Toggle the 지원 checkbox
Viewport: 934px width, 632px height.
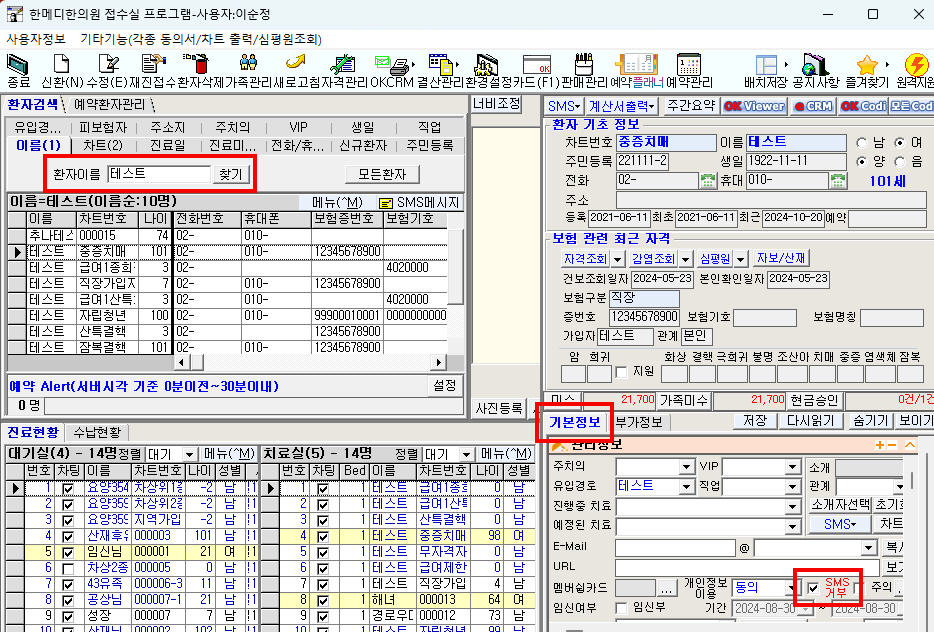[621, 372]
